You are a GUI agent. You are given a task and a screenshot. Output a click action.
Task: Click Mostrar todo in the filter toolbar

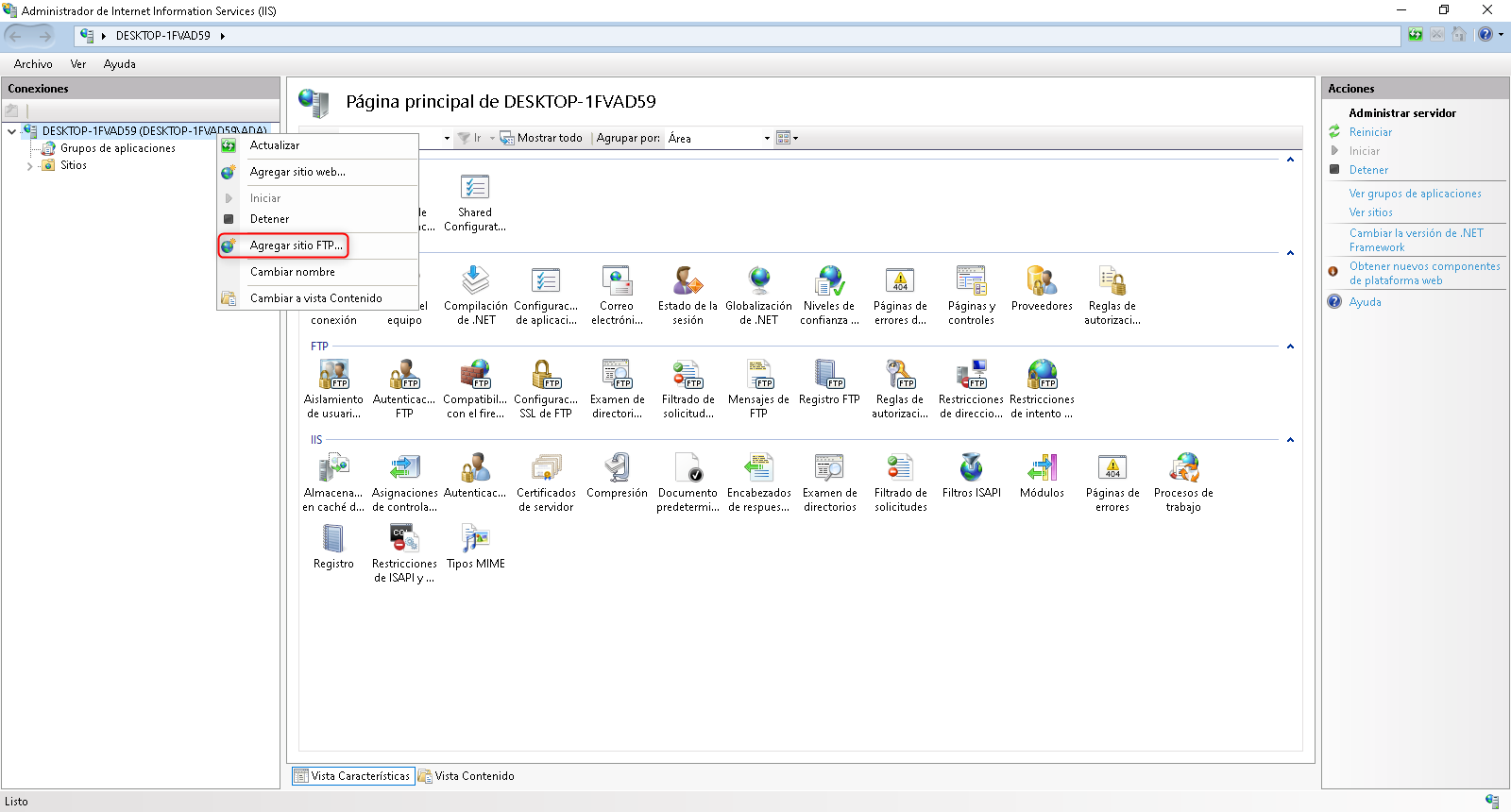coord(542,138)
